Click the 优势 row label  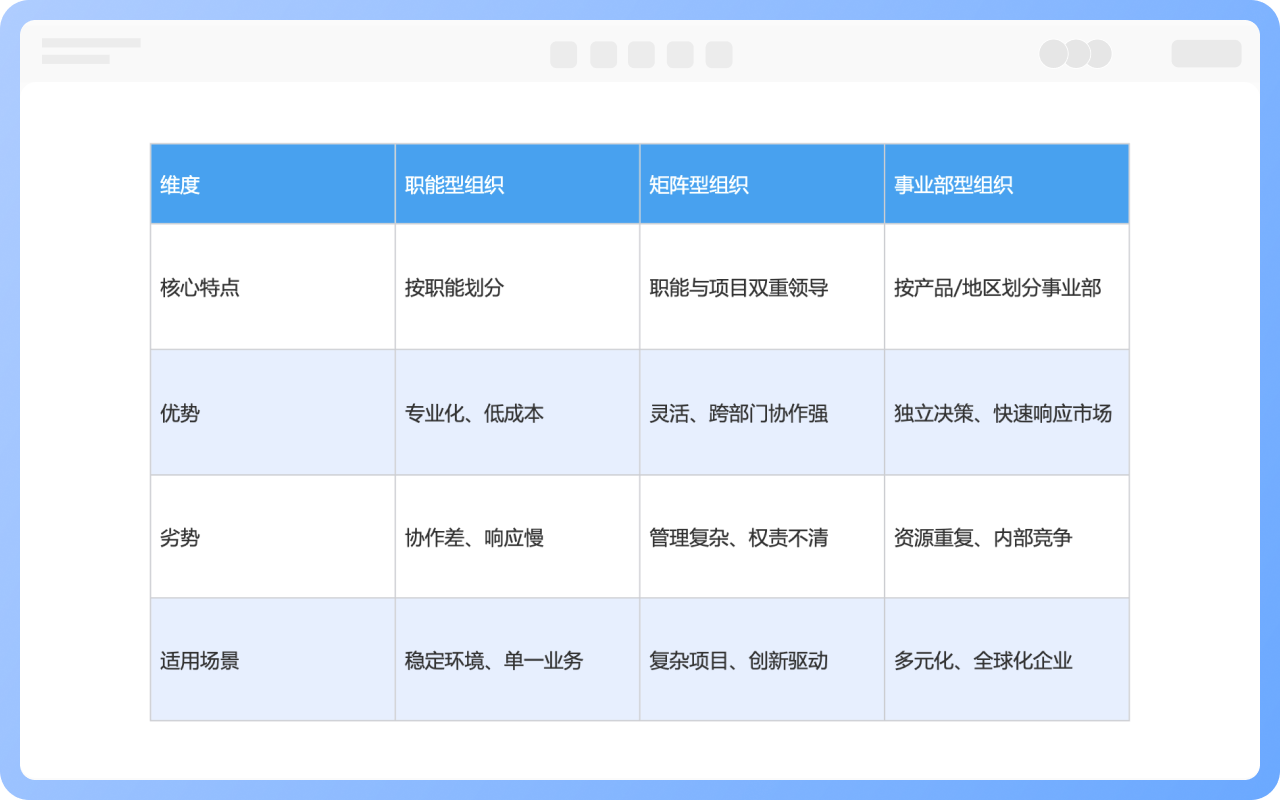click(272, 412)
